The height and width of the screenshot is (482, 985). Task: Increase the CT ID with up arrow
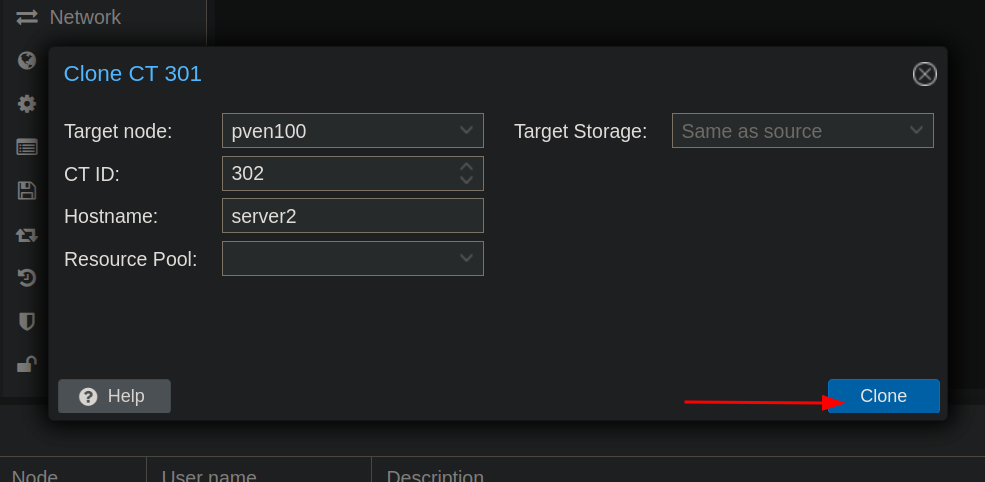466,167
